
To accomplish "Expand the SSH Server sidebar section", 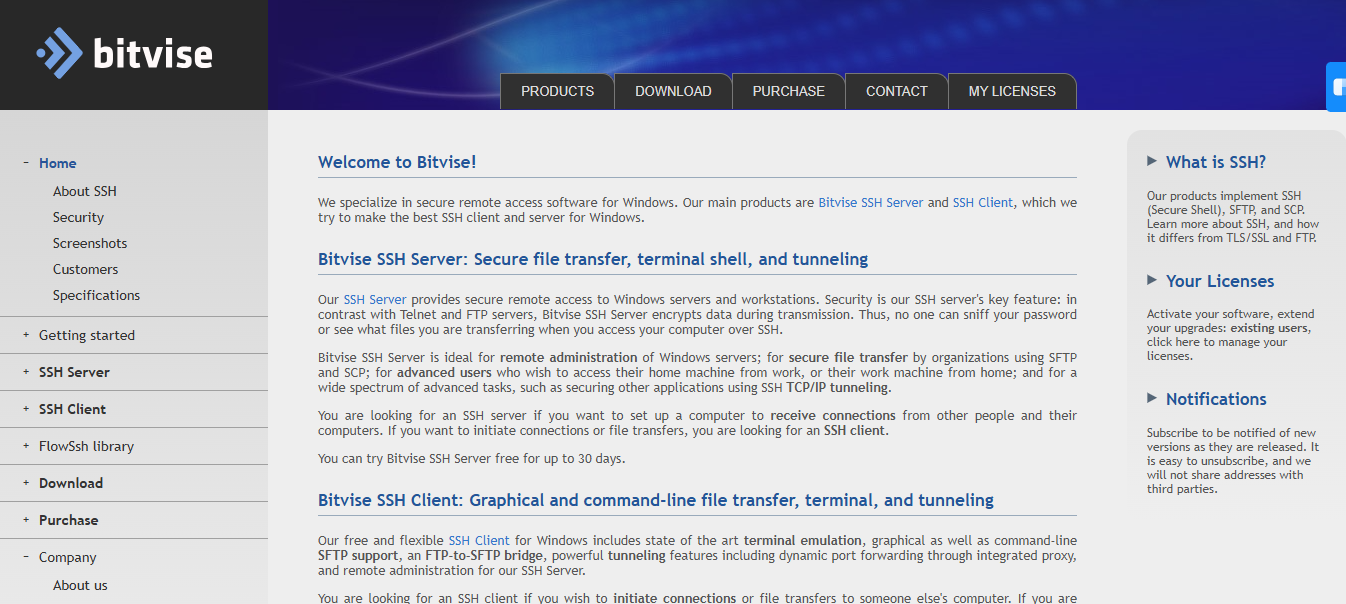I will point(26,372).
